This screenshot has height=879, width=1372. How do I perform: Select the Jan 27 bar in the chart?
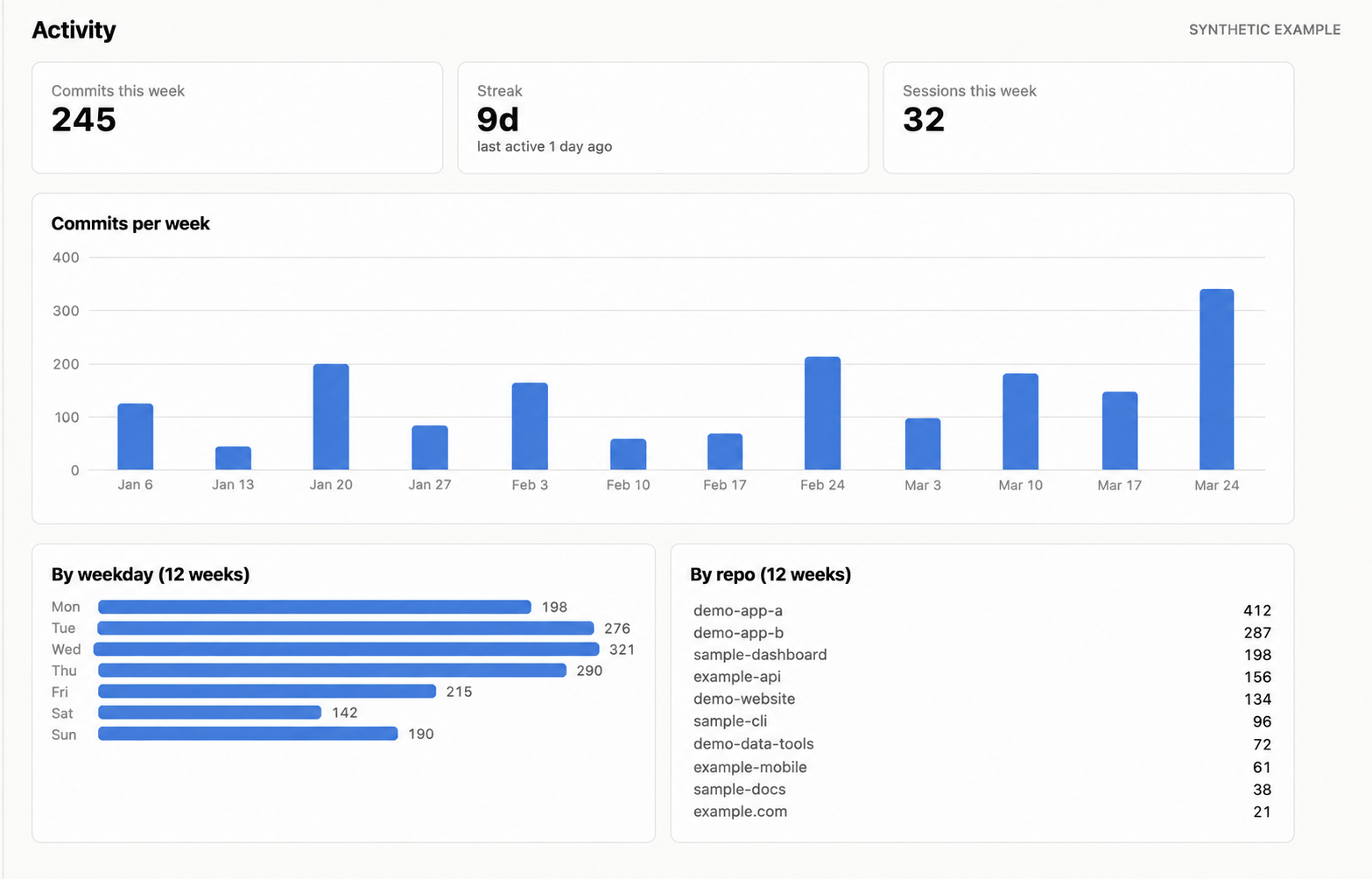click(x=430, y=447)
